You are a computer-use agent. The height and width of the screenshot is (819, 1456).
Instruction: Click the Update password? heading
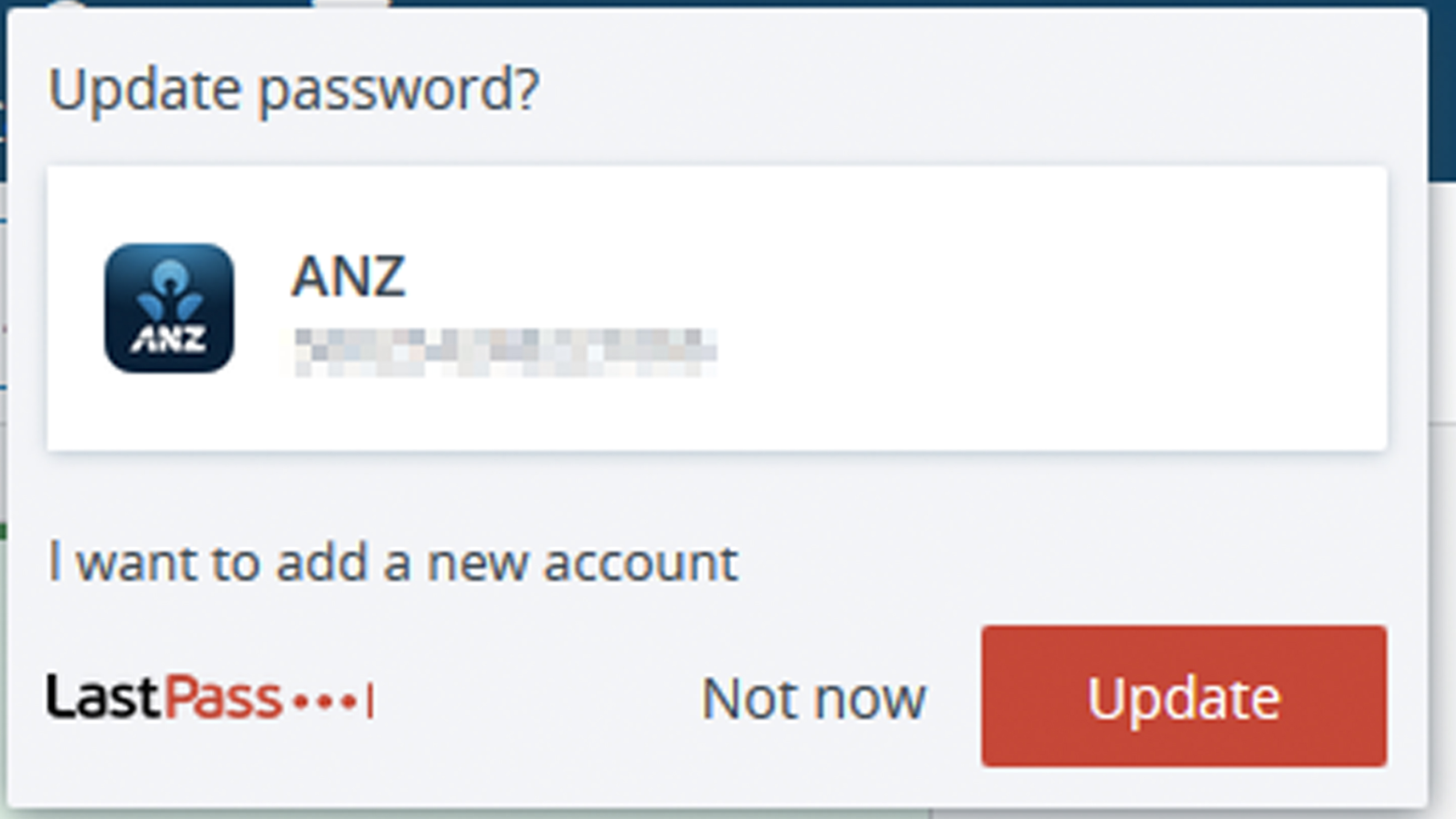(294, 89)
